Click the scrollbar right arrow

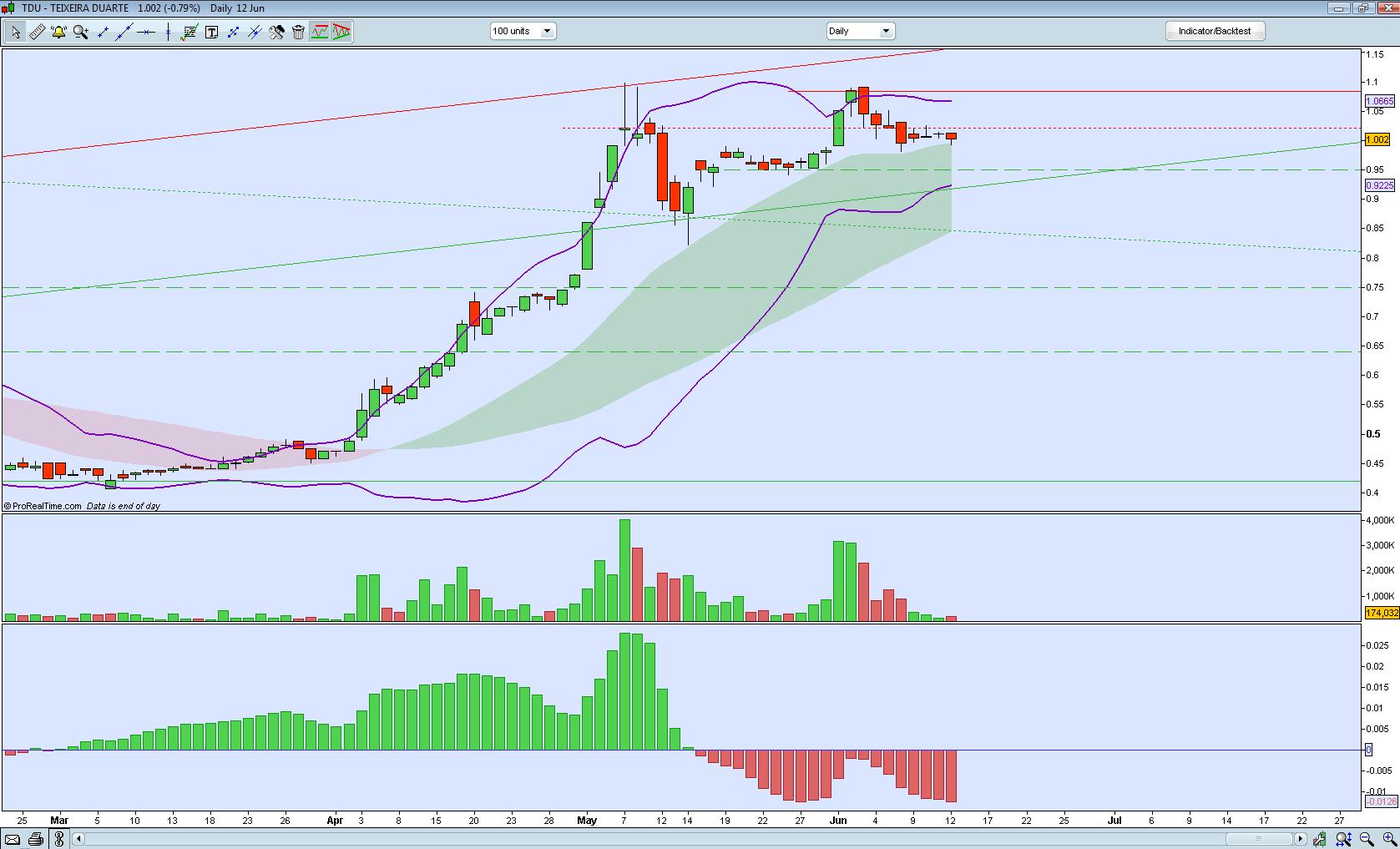(1300, 839)
